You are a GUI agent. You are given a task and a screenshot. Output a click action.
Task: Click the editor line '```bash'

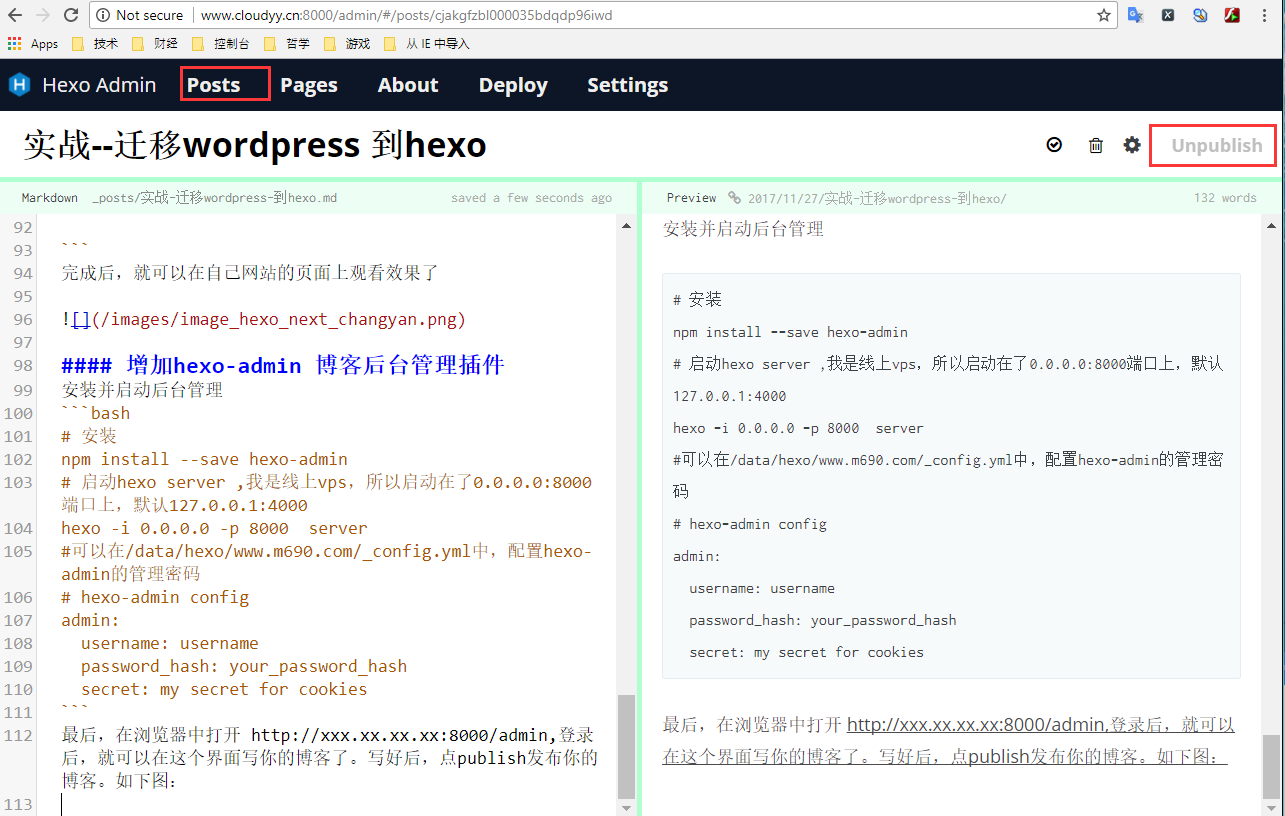(96, 413)
